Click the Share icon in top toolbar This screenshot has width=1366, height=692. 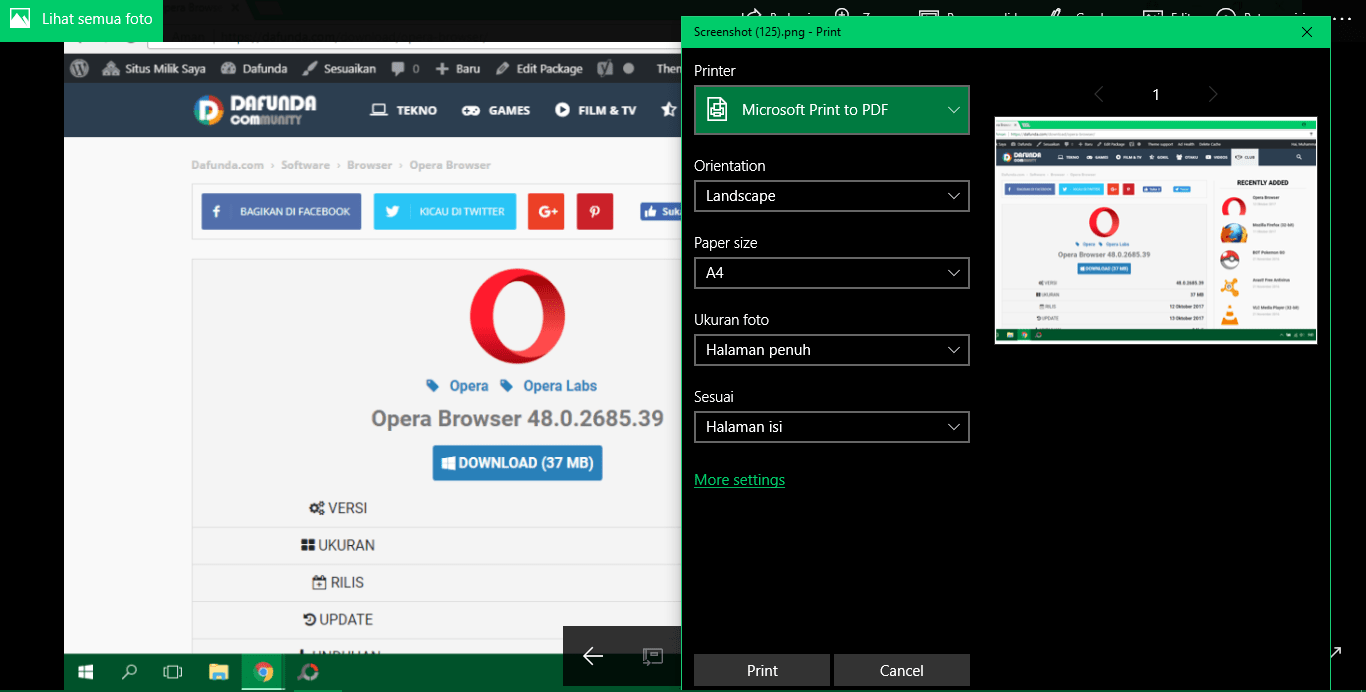[x=752, y=14]
